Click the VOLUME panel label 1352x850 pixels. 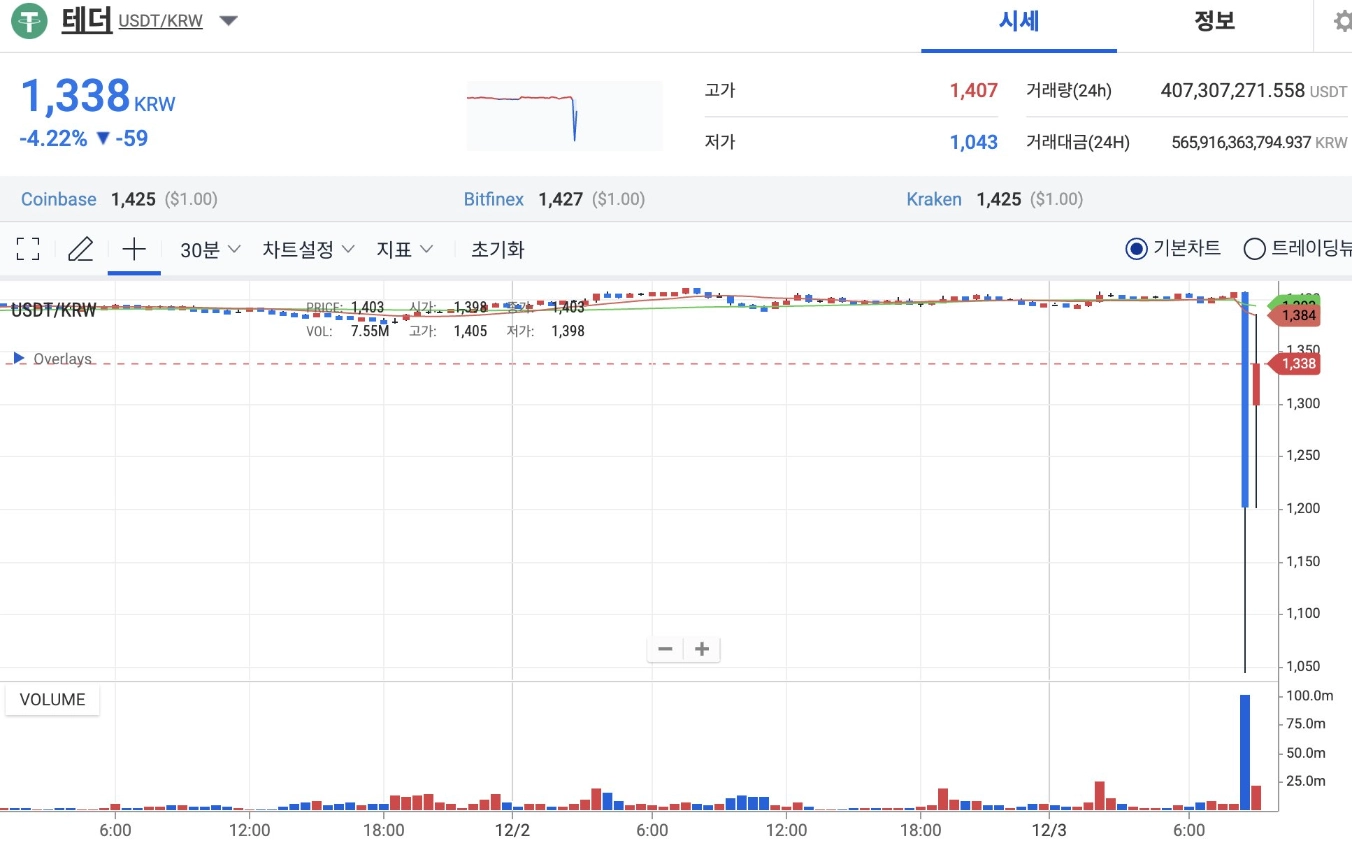[x=53, y=700]
